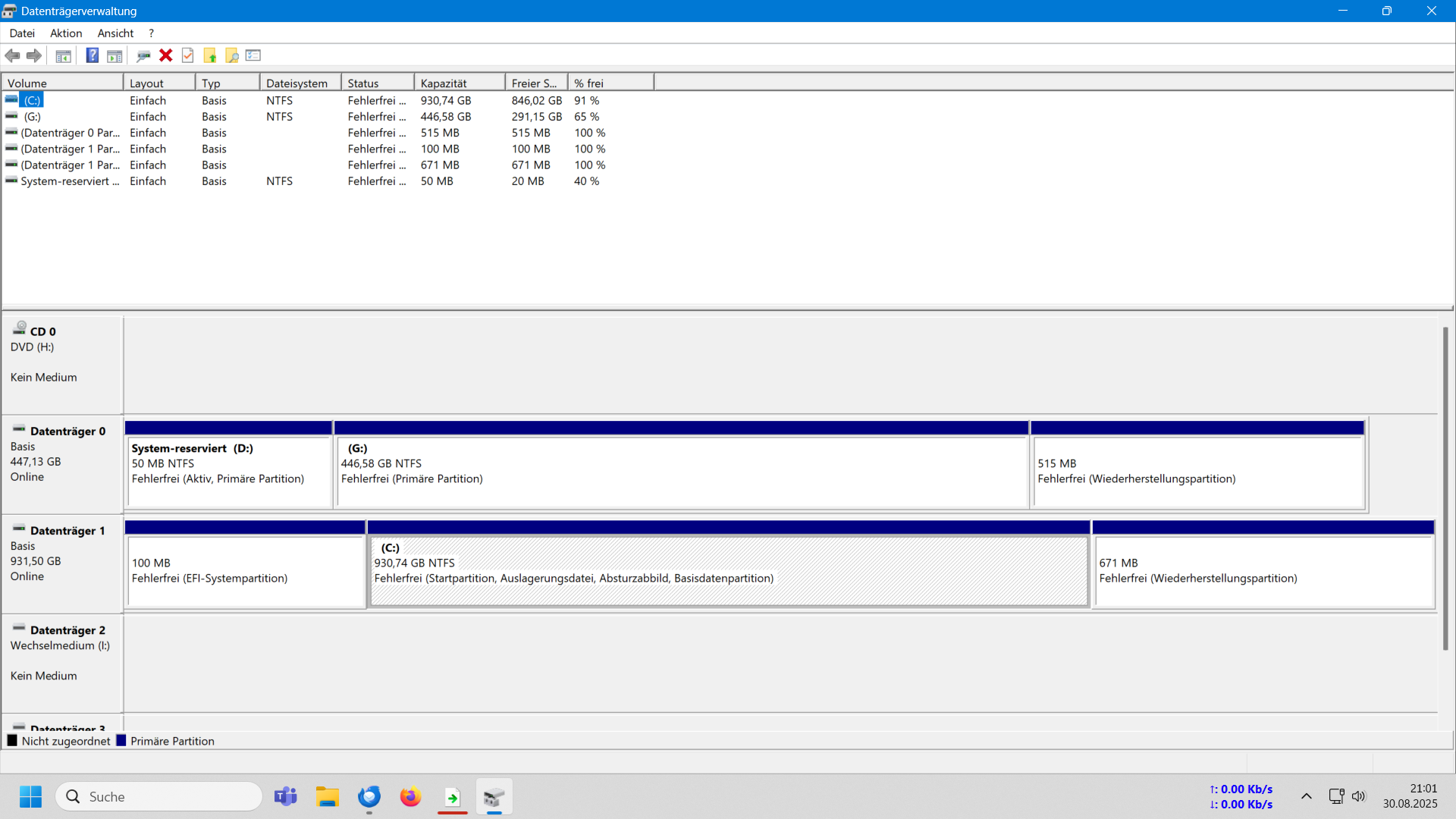Toggle the console tree pane icon
Viewport: 1456px width, 819px height.
coord(64,55)
